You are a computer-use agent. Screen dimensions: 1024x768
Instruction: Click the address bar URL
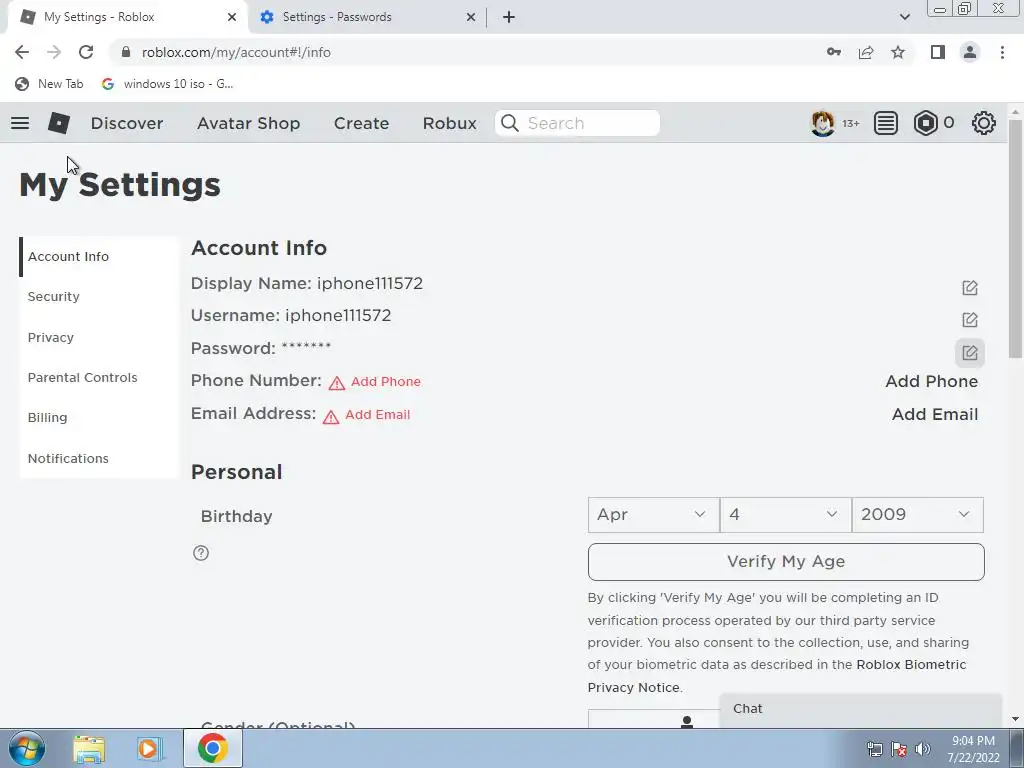click(x=236, y=52)
